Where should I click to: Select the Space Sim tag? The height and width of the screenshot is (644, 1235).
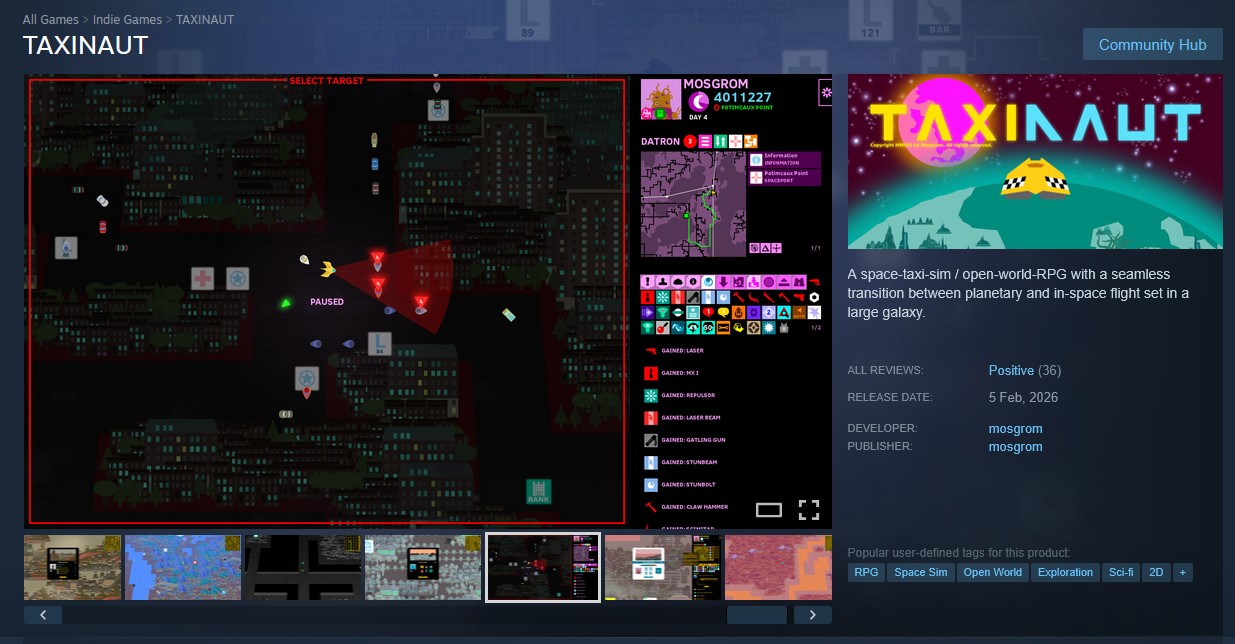click(x=920, y=573)
